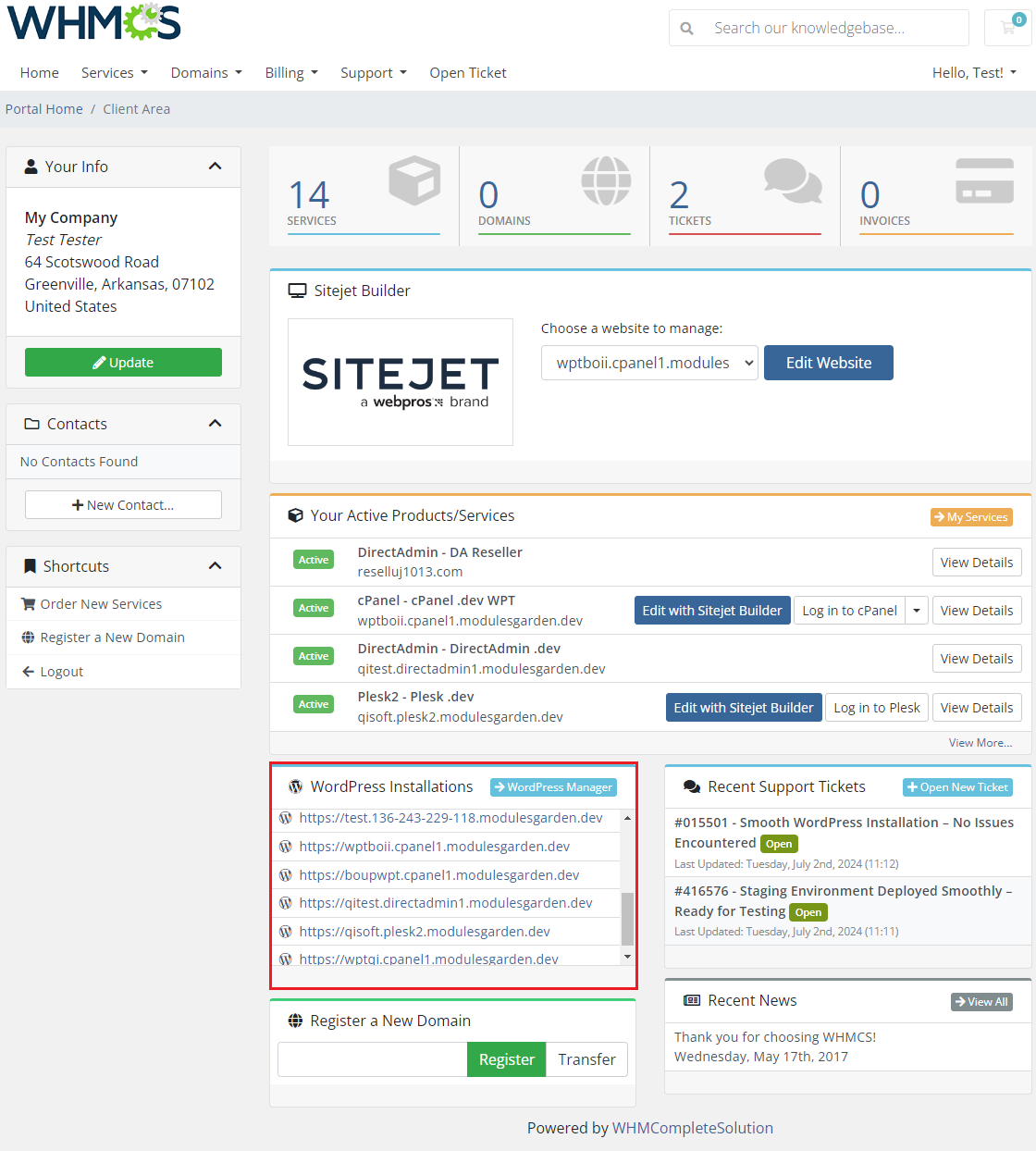The height and width of the screenshot is (1151, 1036).
Task: Click the Shortcuts bookmark icon
Action: (x=30, y=566)
